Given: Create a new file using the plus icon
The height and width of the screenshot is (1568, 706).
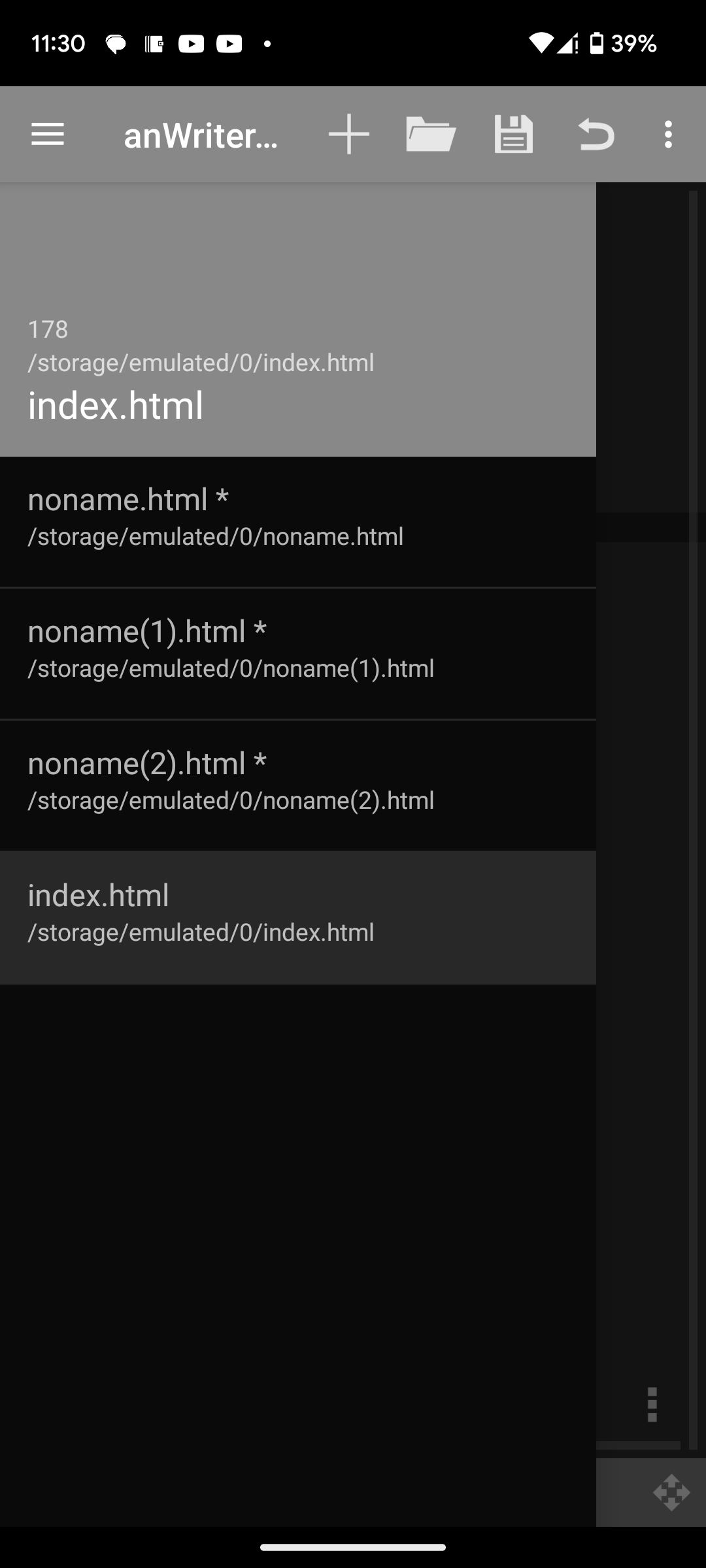Looking at the screenshot, I should [x=348, y=134].
